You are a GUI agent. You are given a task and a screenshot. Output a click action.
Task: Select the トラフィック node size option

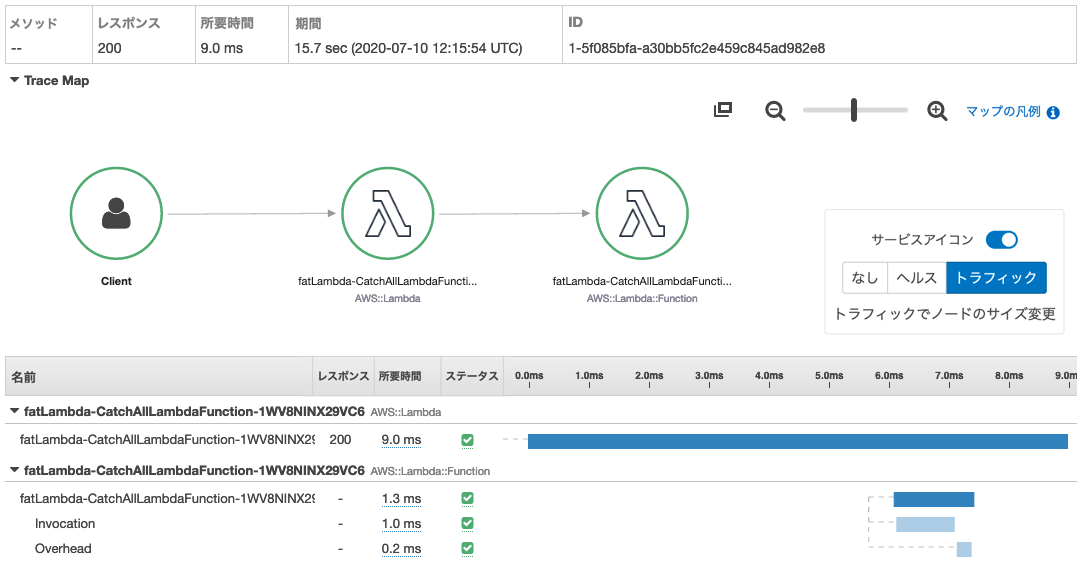click(x=996, y=278)
